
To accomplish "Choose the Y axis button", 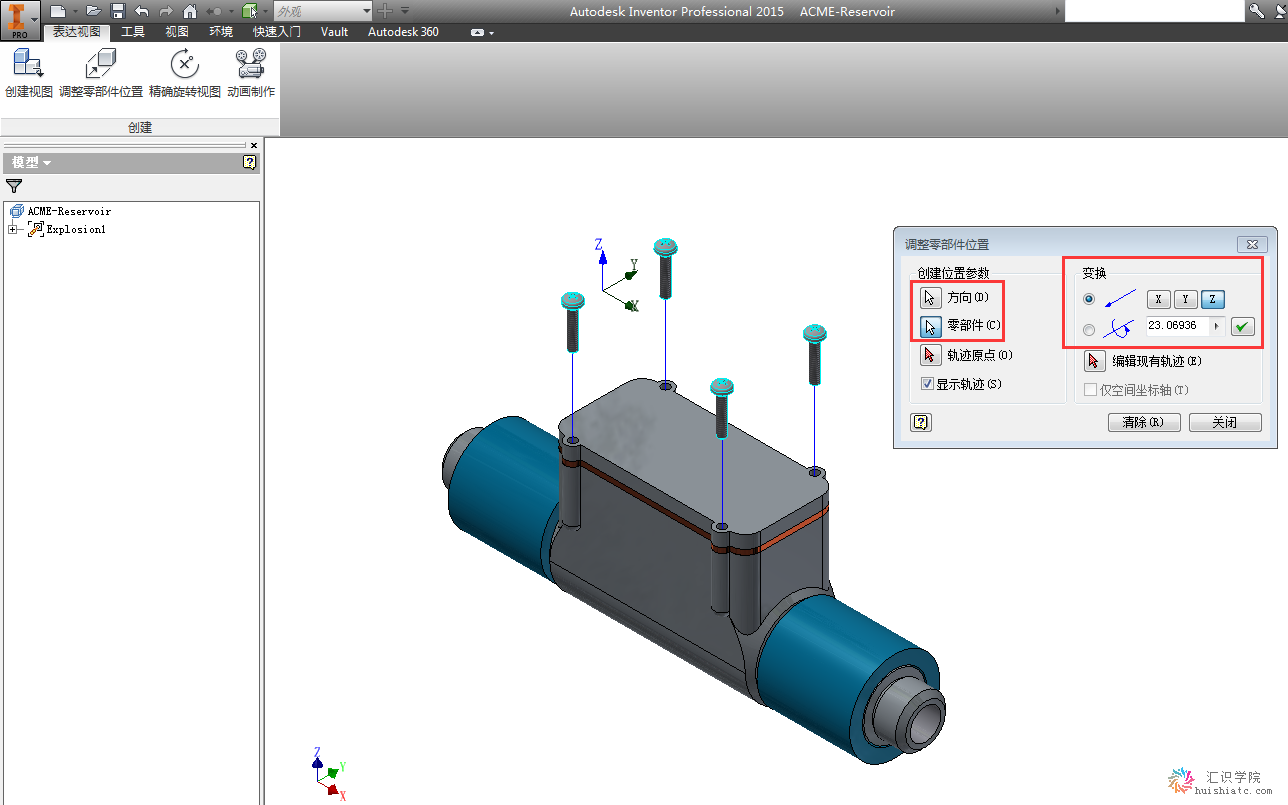I will (1185, 299).
